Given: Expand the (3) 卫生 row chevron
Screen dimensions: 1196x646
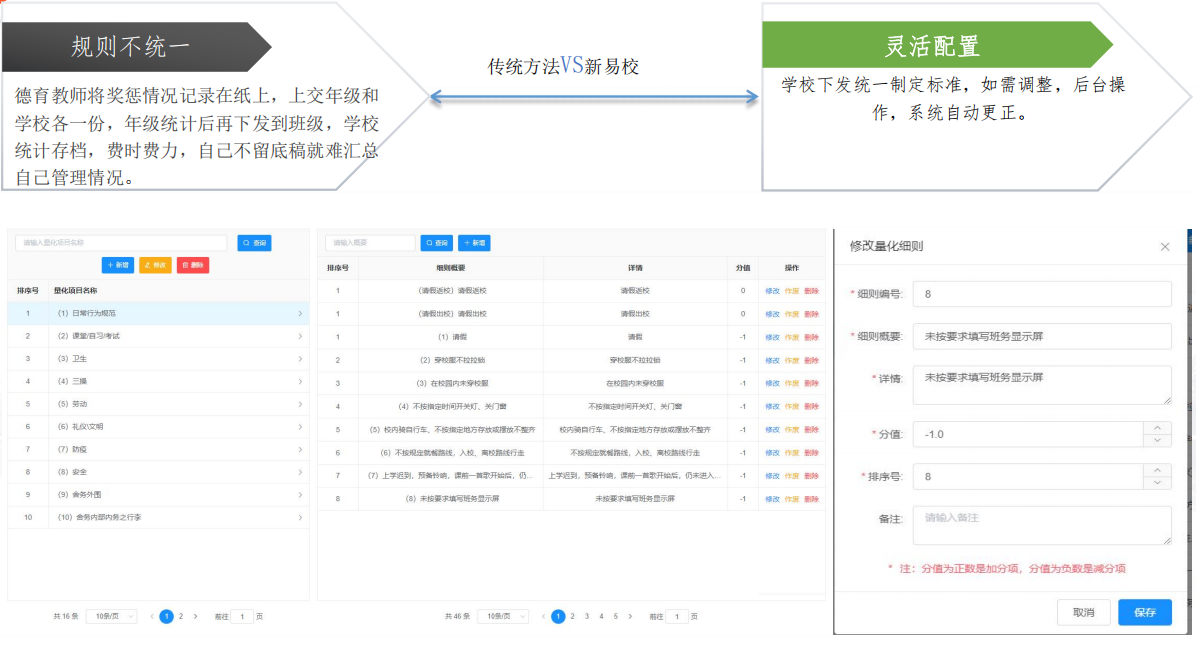Looking at the screenshot, I should click(x=300, y=359).
